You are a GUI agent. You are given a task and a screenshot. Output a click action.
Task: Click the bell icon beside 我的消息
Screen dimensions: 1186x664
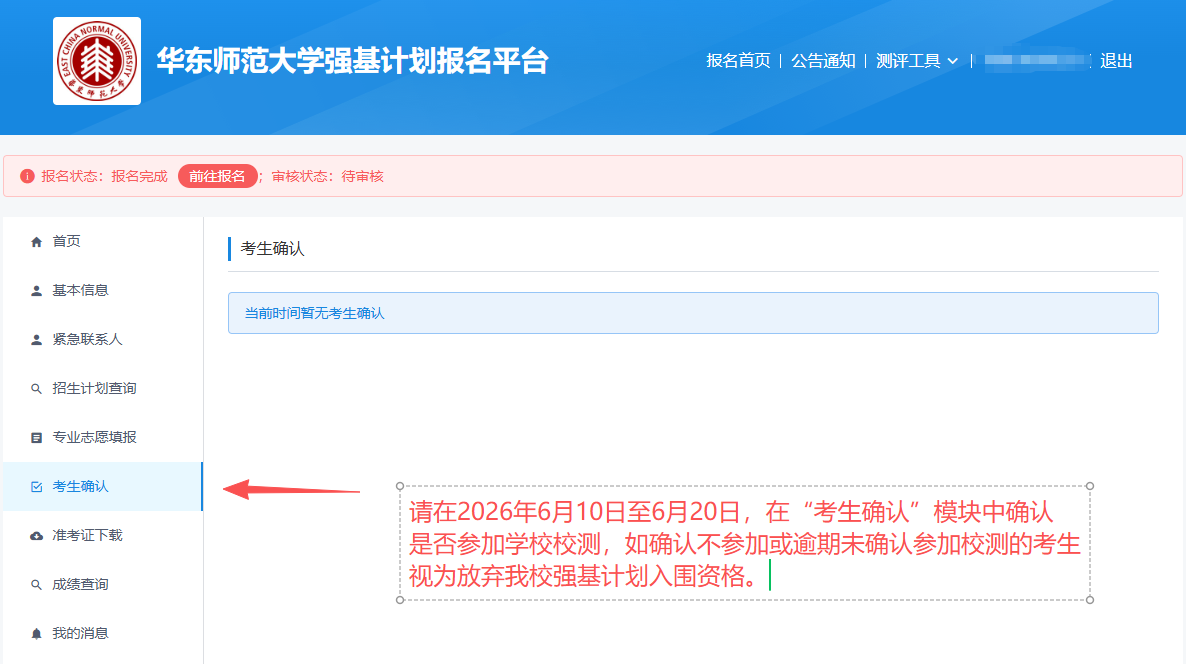coord(37,634)
